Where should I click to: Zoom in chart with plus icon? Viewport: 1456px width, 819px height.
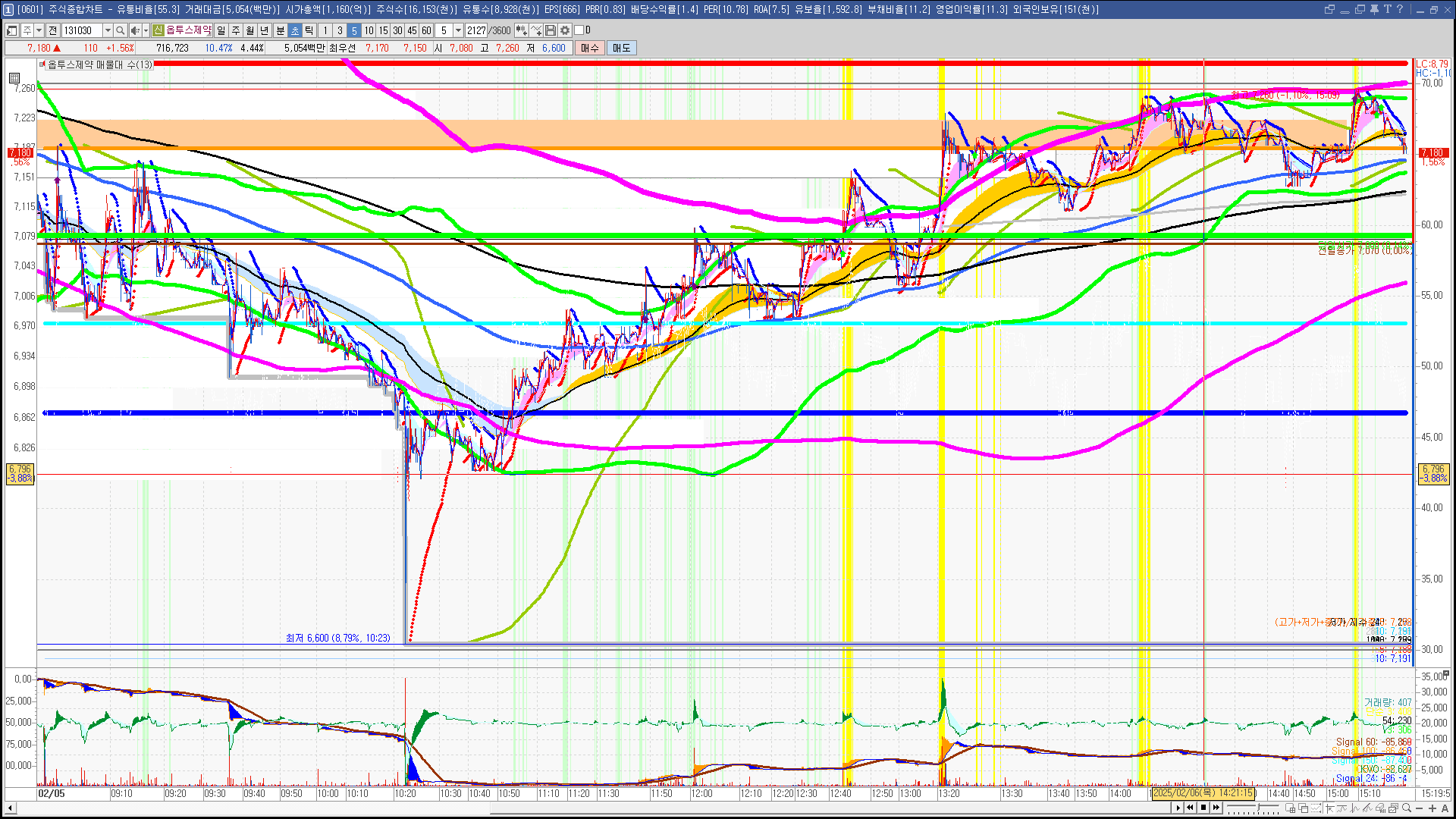click(1432, 808)
